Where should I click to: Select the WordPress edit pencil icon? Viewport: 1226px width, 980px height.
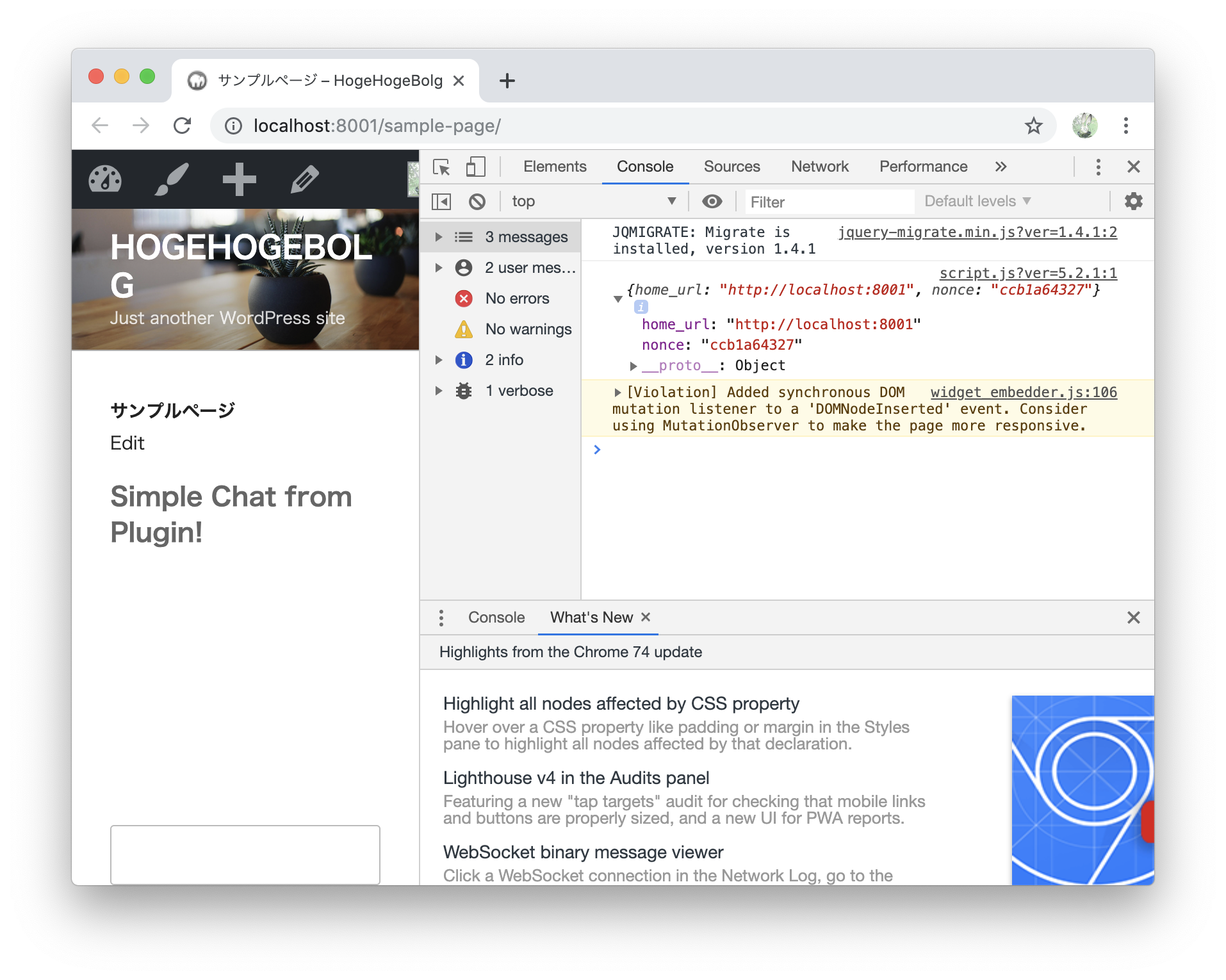coord(306,179)
